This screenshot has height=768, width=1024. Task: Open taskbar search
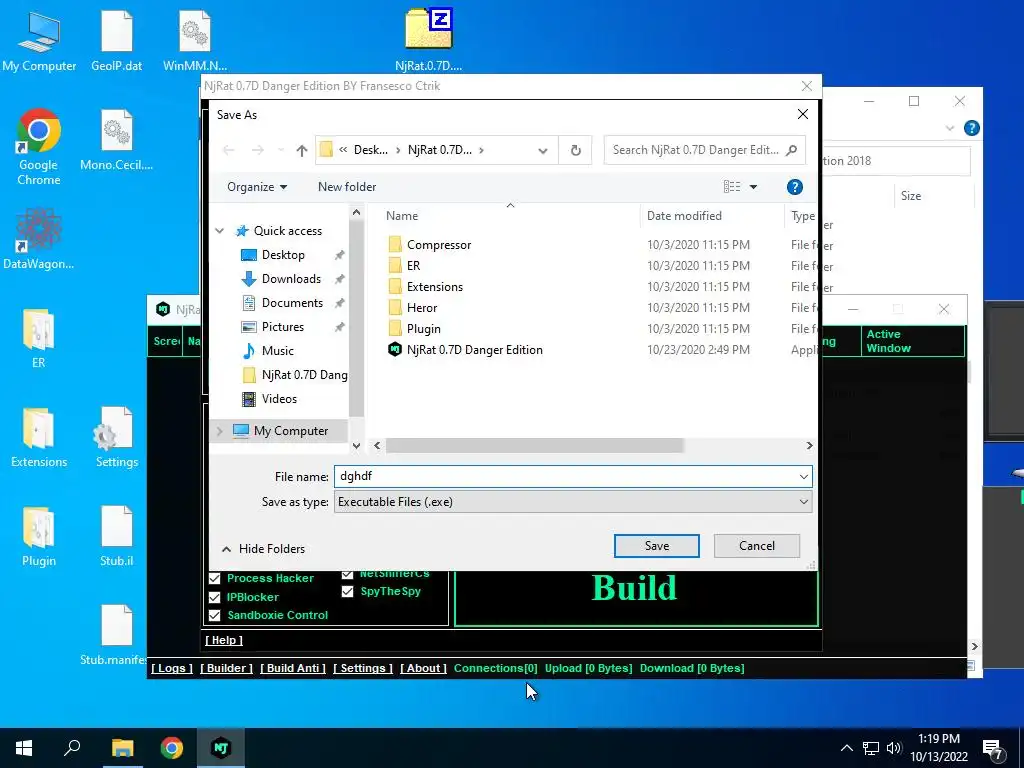point(72,748)
